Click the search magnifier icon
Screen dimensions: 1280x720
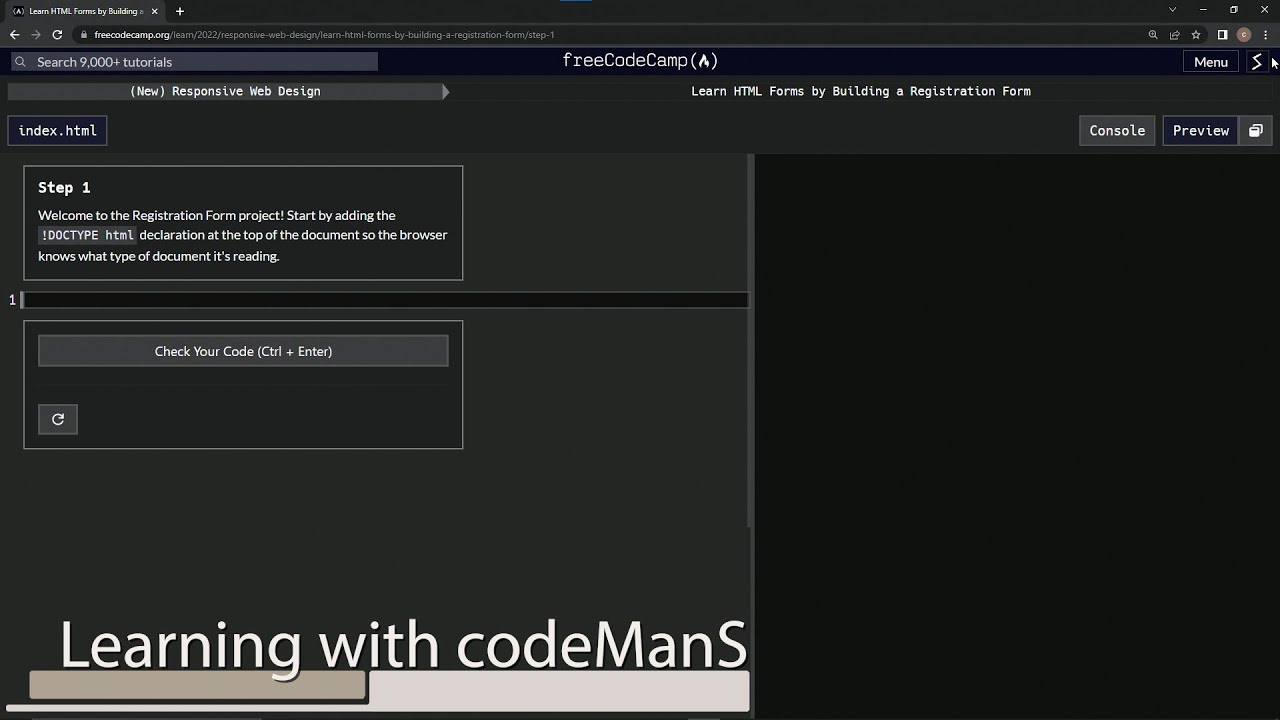[x=21, y=62]
